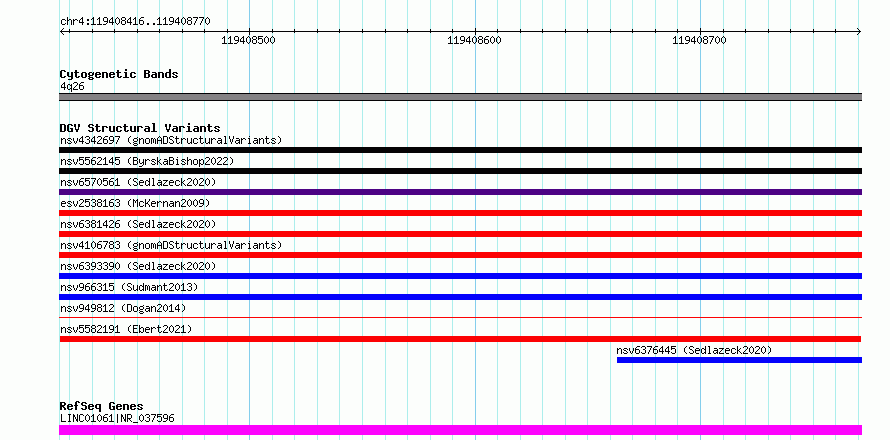The height and width of the screenshot is (440, 890).
Task: Click the nsv6381426 Sedlazeck2020 label
Action: pos(138,224)
